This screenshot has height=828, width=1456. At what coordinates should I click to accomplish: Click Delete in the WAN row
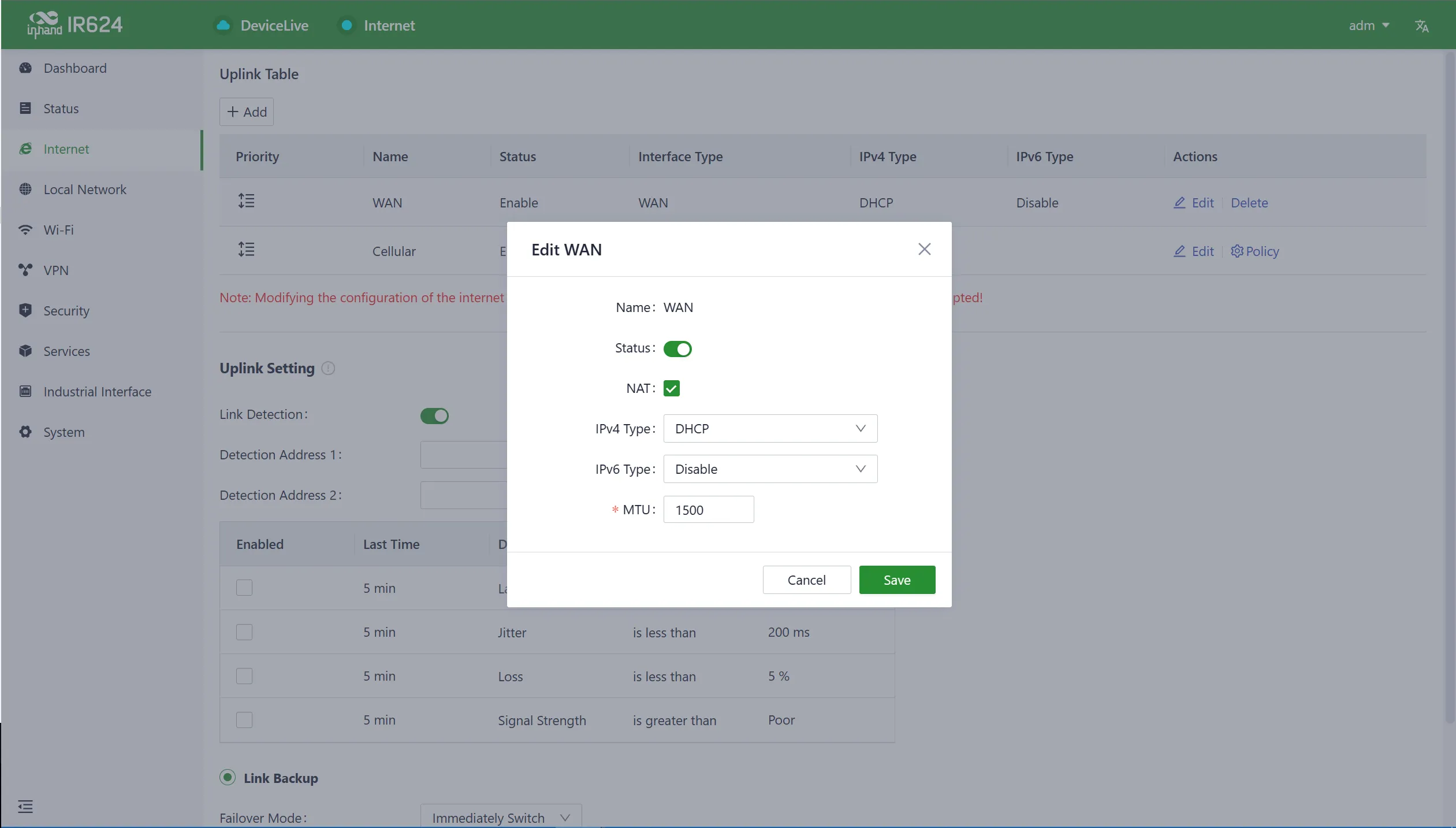click(x=1249, y=203)
